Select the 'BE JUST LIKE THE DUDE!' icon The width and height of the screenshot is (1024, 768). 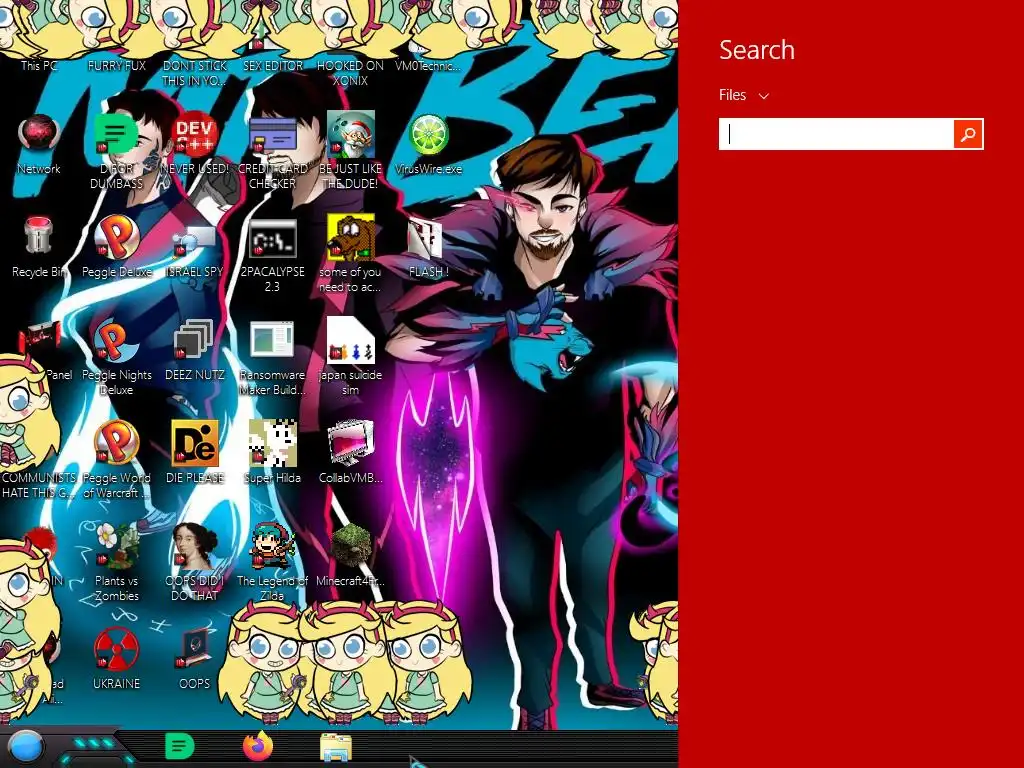[x=351, y=134]
